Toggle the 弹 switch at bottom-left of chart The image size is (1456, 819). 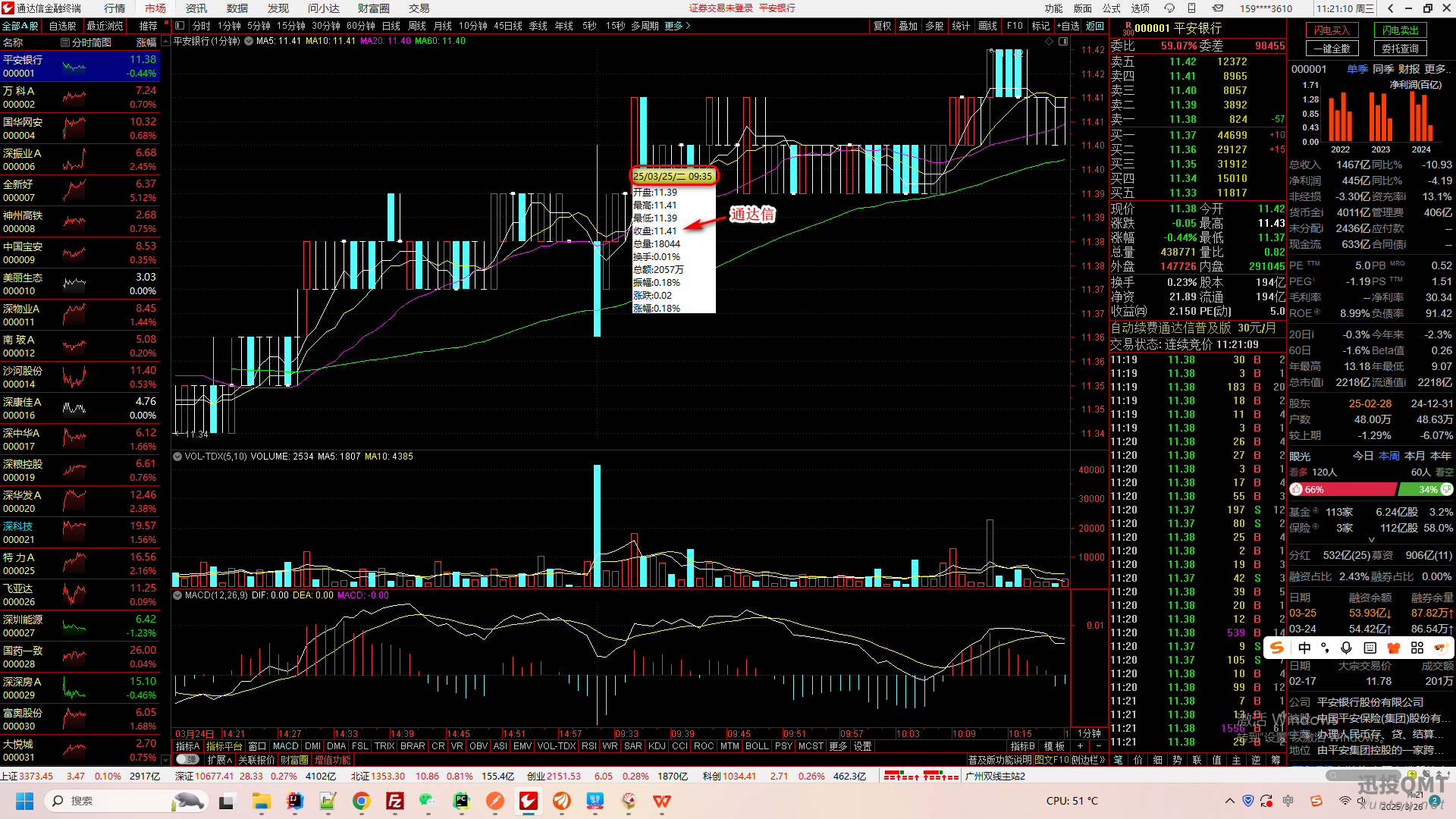coord(187,759)
